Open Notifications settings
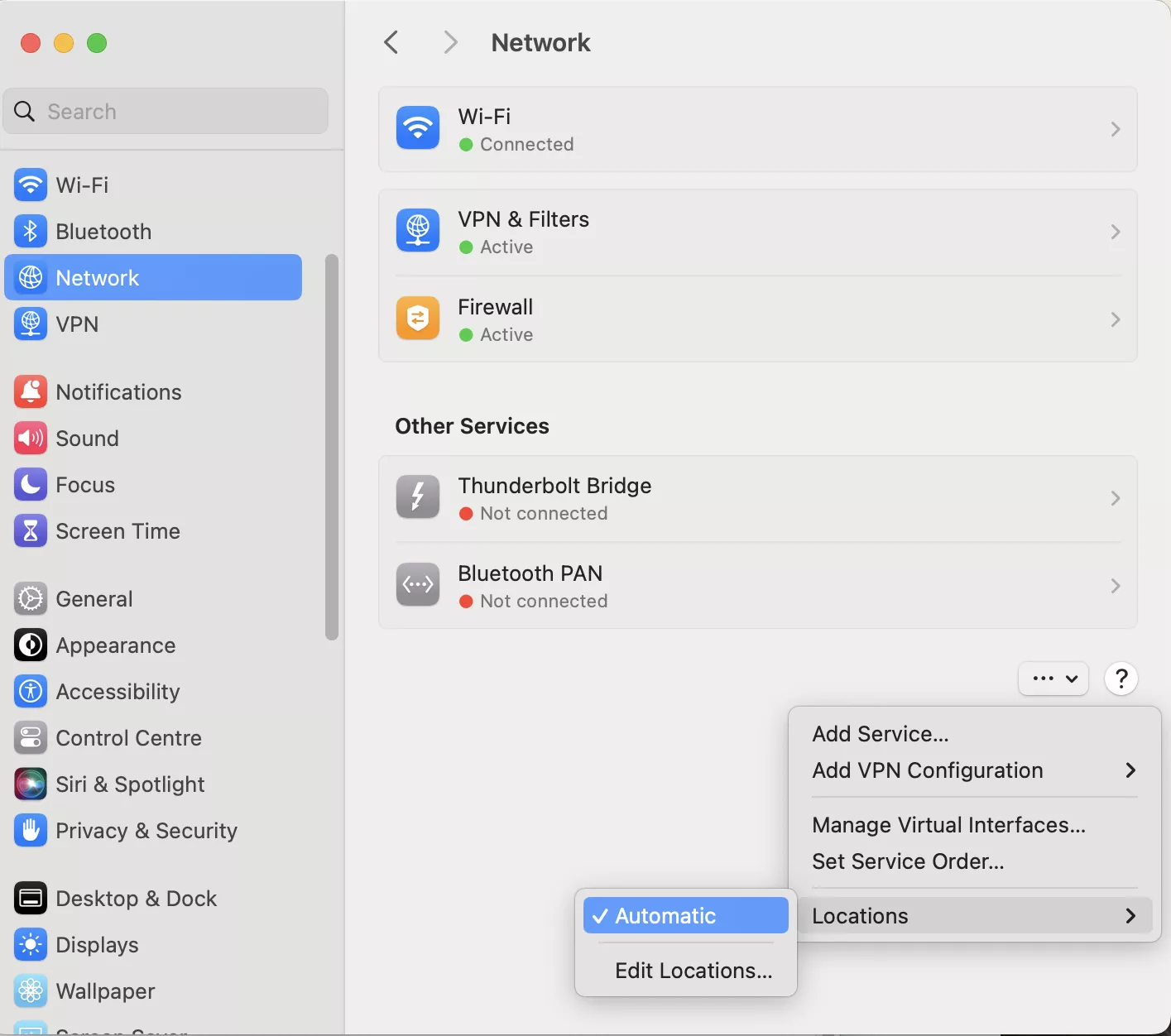Screen dimensions: 1171x1036 coord(153,391)
